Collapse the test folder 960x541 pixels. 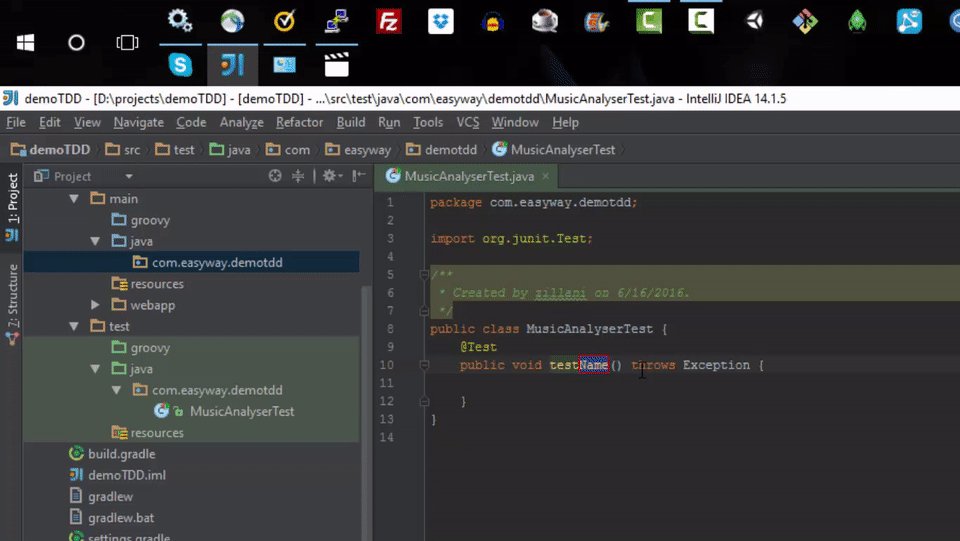(74, 326)
